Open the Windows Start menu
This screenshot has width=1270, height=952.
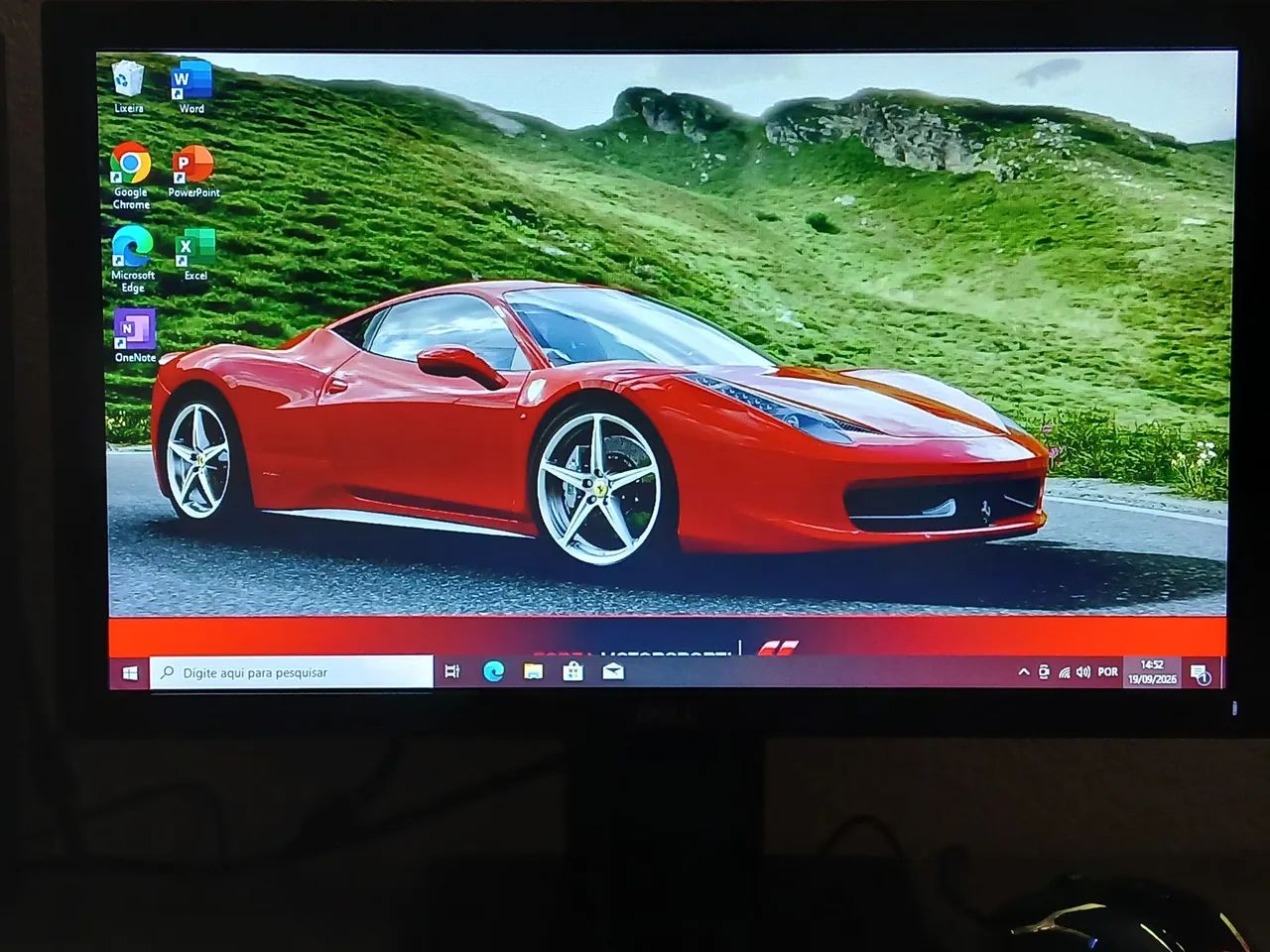tap(129, 672)
